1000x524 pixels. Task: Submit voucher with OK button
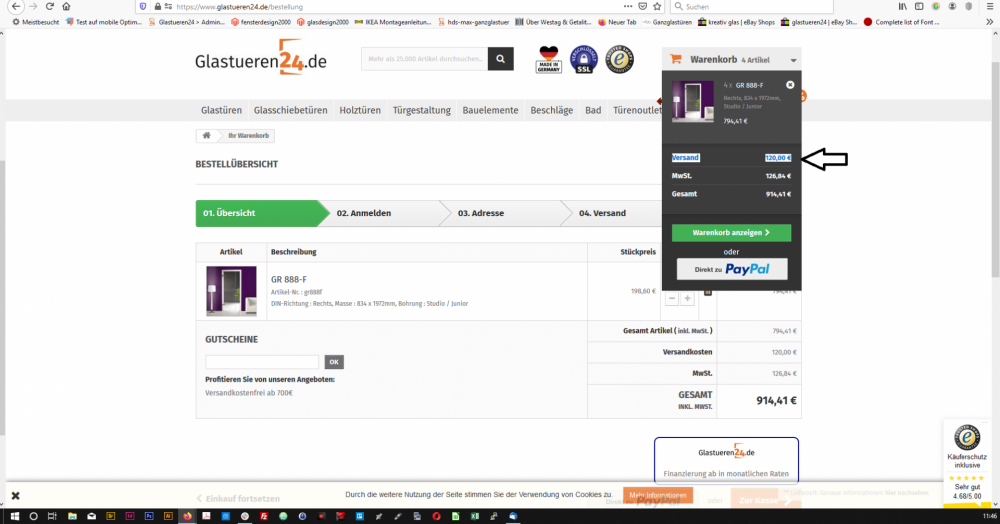(x=334, y=362)
